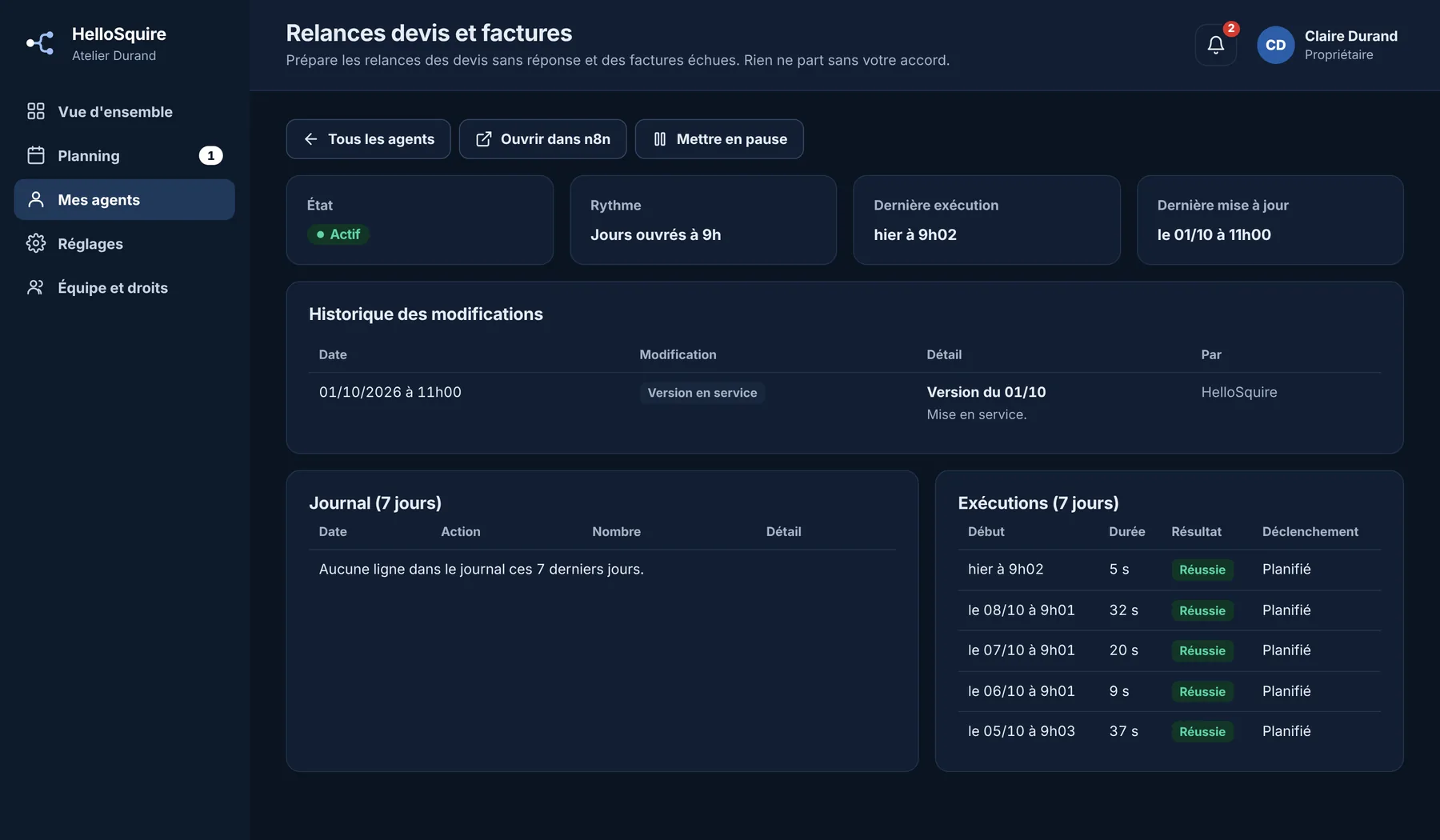Click the Vue d'ensemble grid icon
1440x840 pixels.
36,111
